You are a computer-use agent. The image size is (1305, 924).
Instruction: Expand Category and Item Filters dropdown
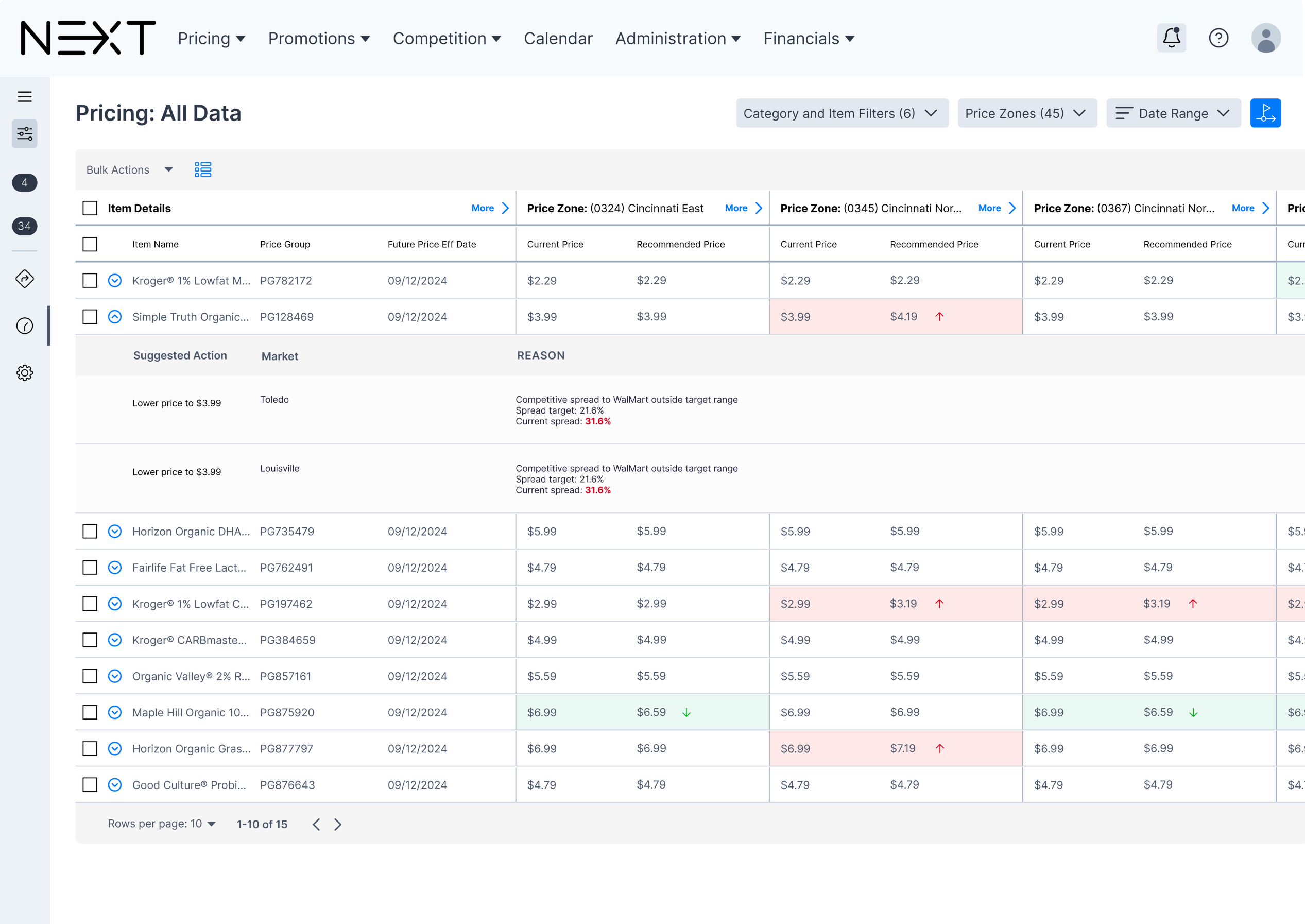[x=842, y=113]
